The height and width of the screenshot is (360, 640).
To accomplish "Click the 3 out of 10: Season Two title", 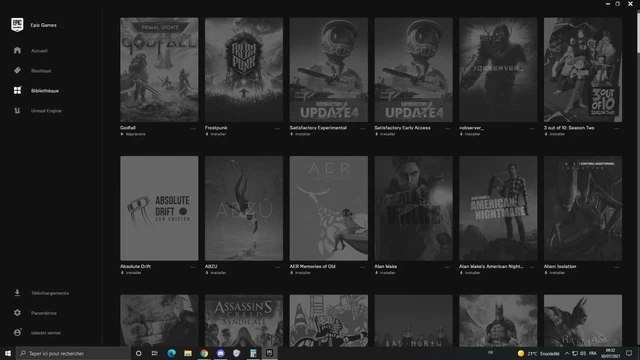I will [569, 128].
